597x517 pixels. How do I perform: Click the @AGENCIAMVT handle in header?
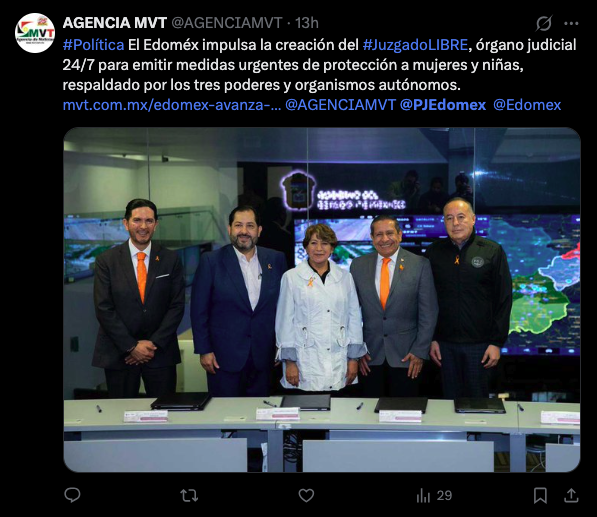click(x=227, y=23)
